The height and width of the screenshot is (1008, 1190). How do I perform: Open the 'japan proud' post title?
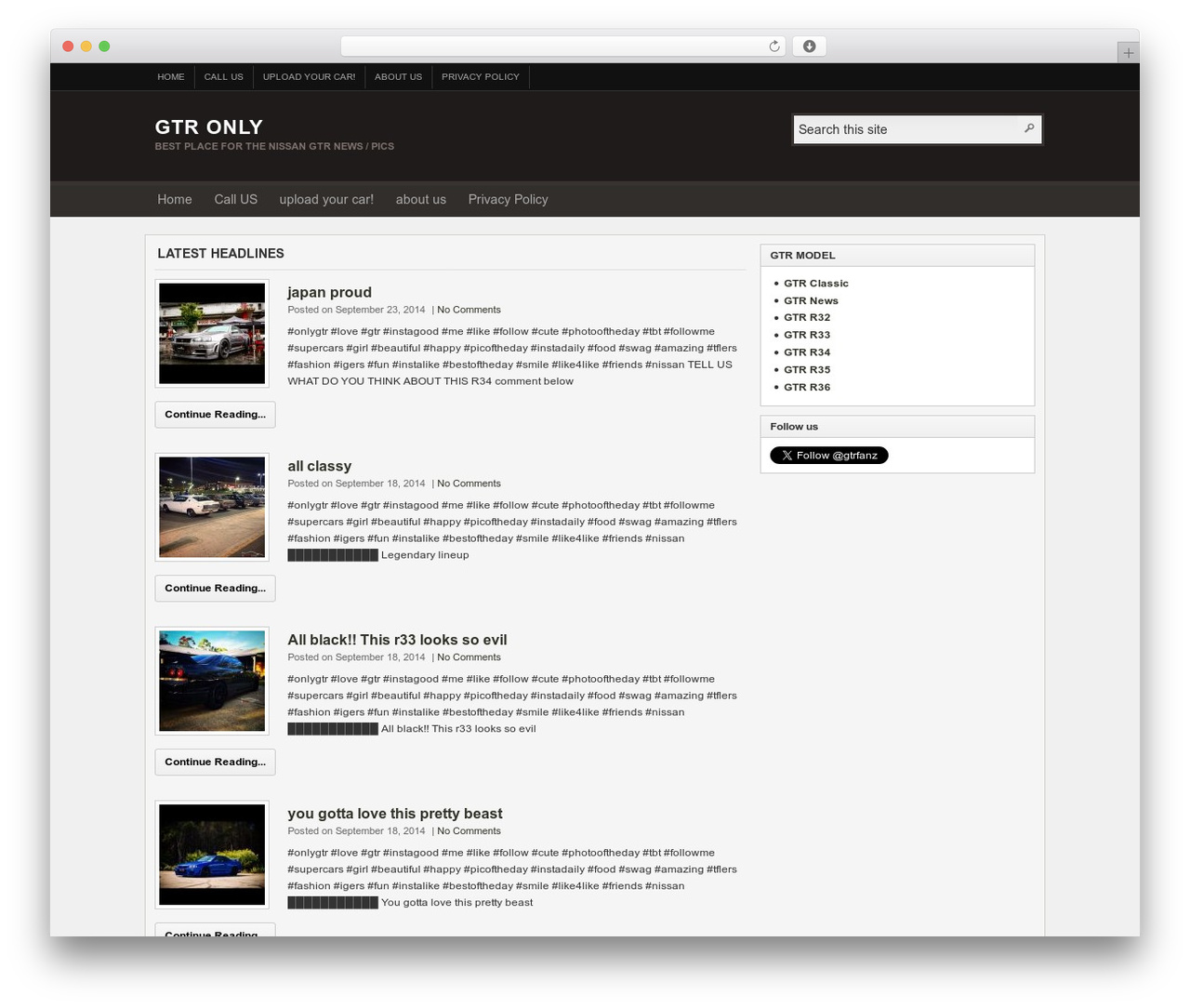(x=329, y=292)
